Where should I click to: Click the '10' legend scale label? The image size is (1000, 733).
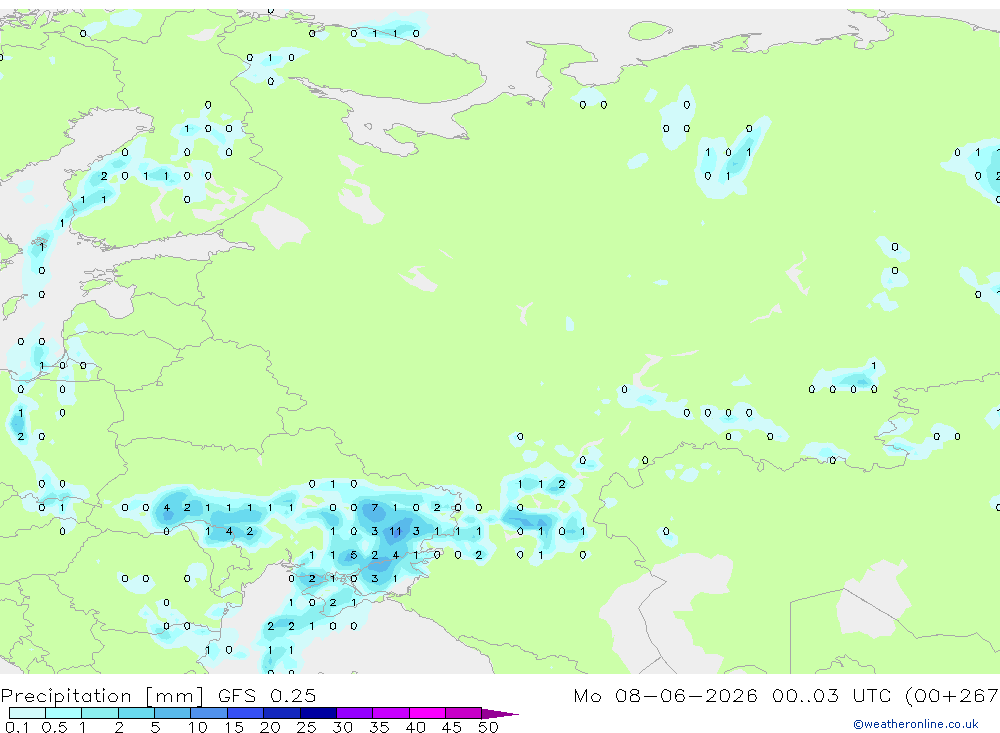point(198,727)
